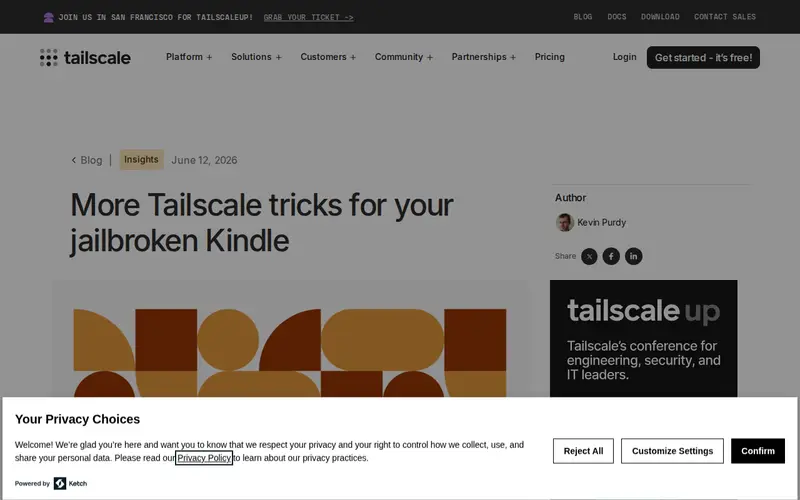The height and width of the screenshot is (500, 800).
Task: Expand the Partnerships menu
Action: coord(484,57)
